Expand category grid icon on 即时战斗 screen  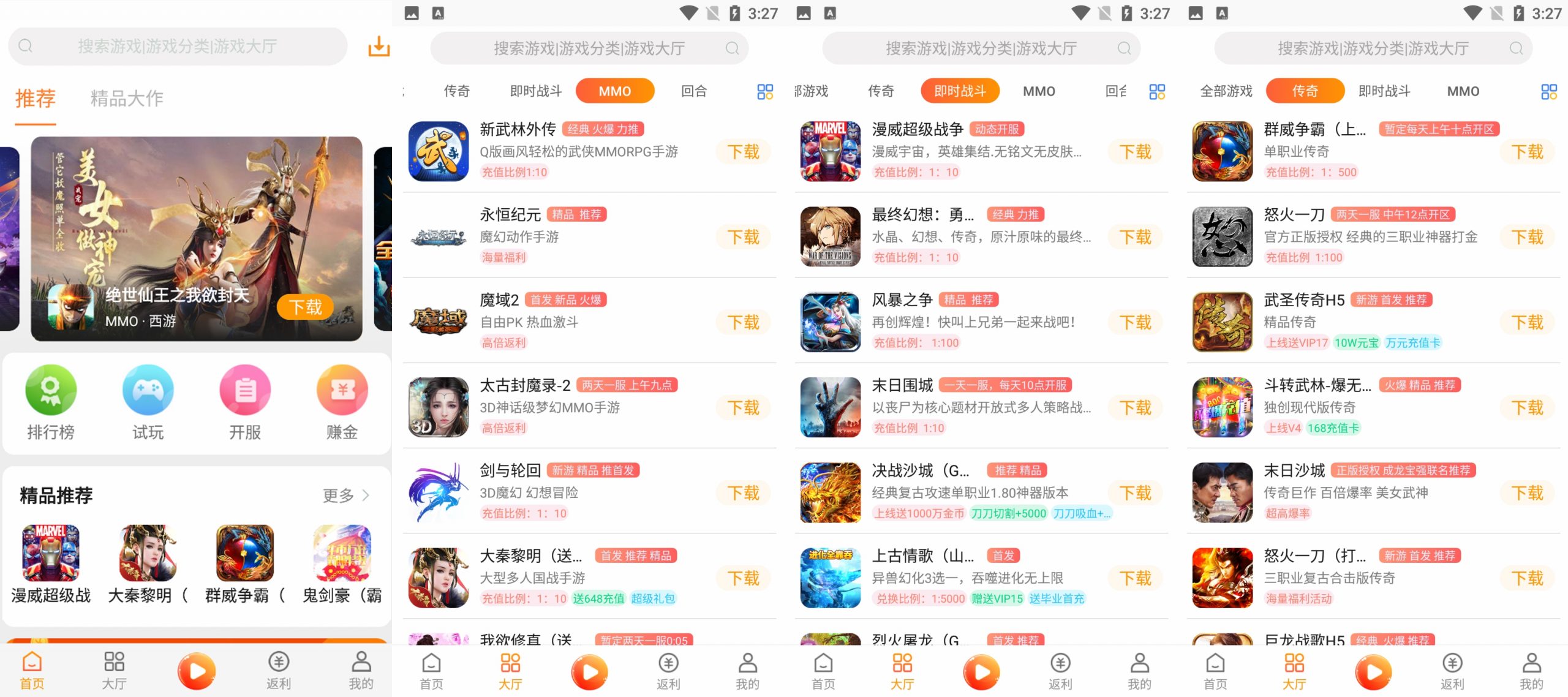coord(1157,92)
